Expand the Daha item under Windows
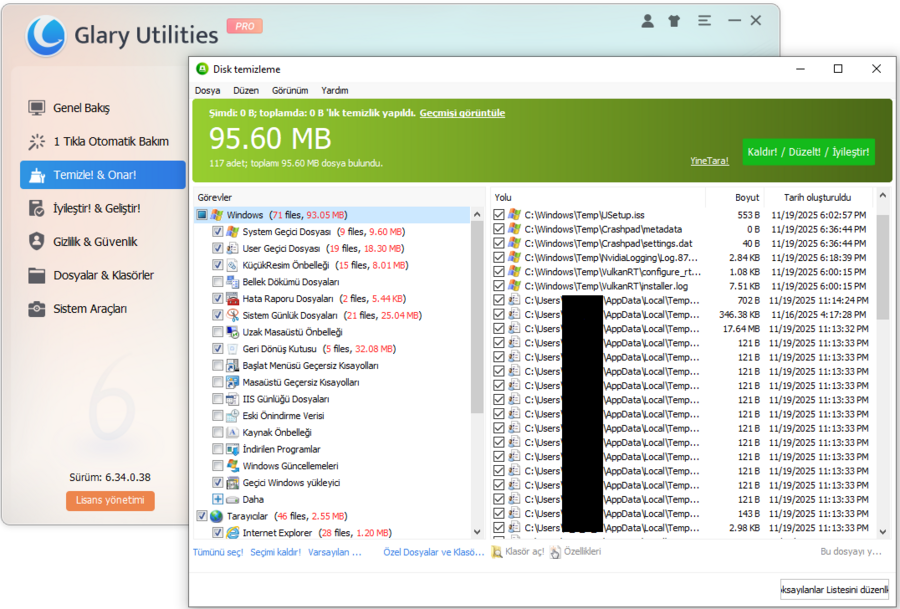 click(x=219, y=499)
